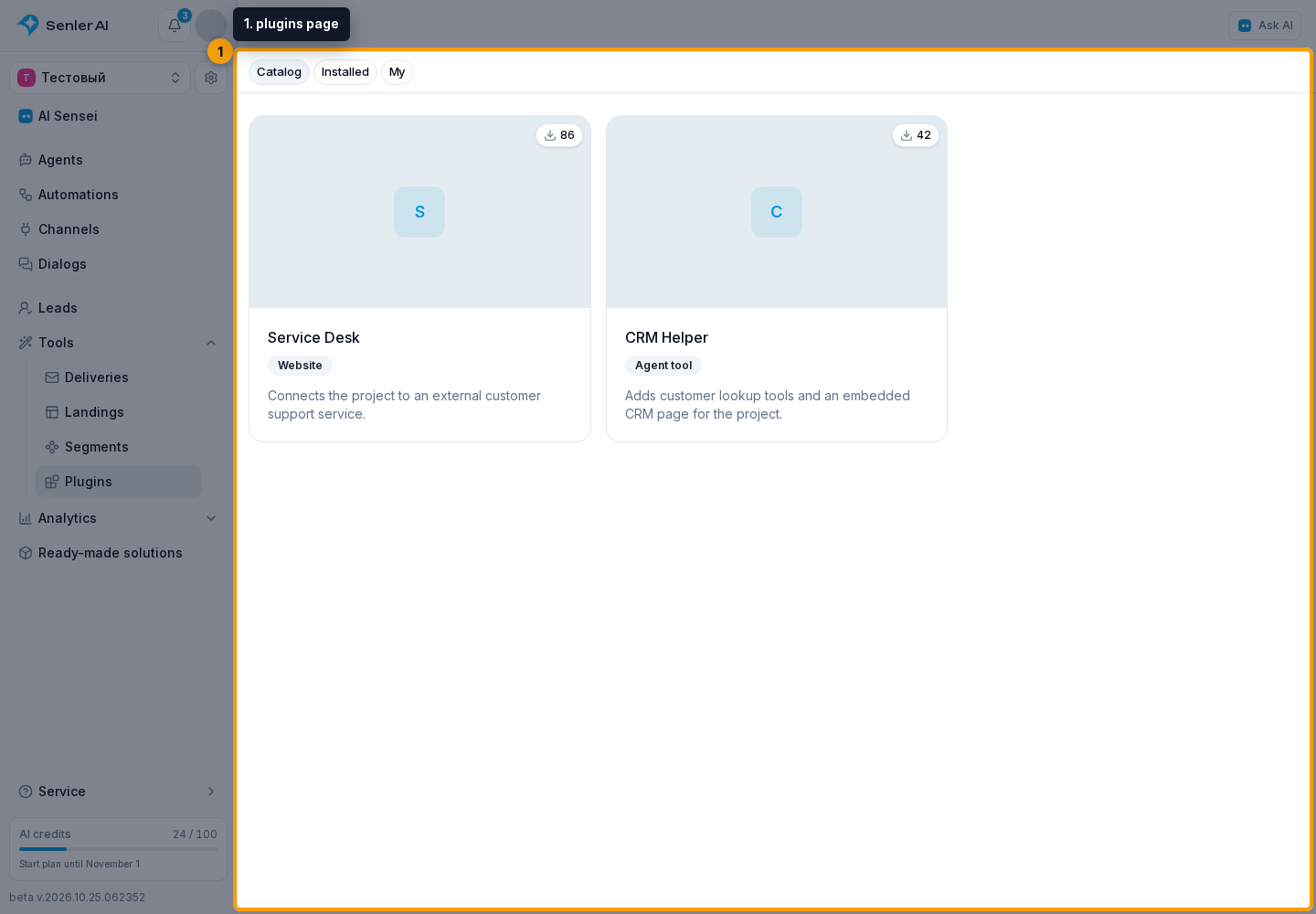Click the Service Desk card thumbnail
This screenshot has width=1316, height=914.
419,212
